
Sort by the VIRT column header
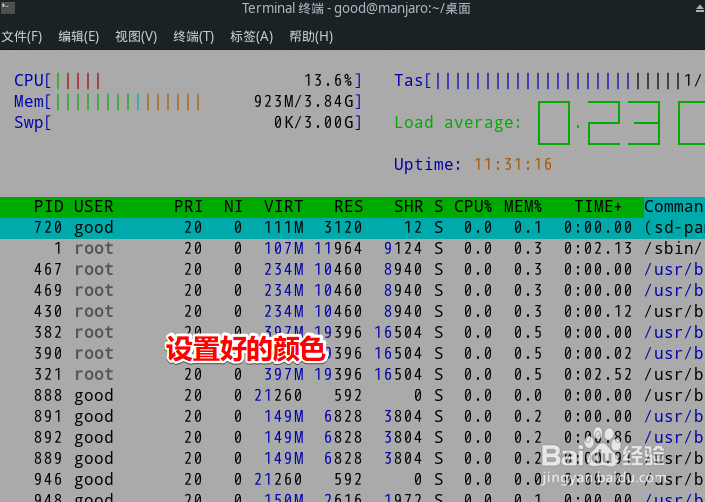click(x=283, y=207)
